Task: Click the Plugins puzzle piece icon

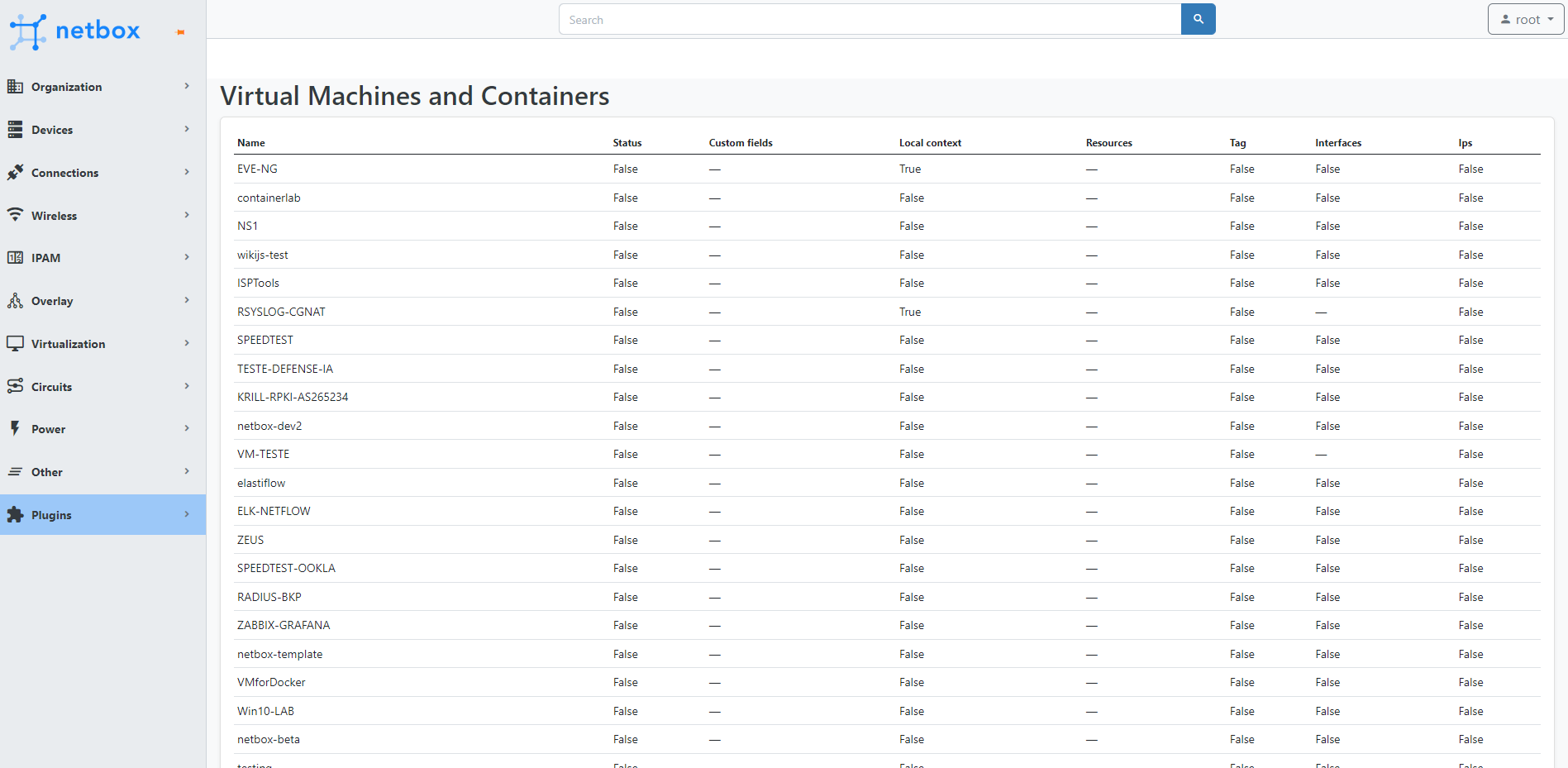Action: tap(15, 514)
